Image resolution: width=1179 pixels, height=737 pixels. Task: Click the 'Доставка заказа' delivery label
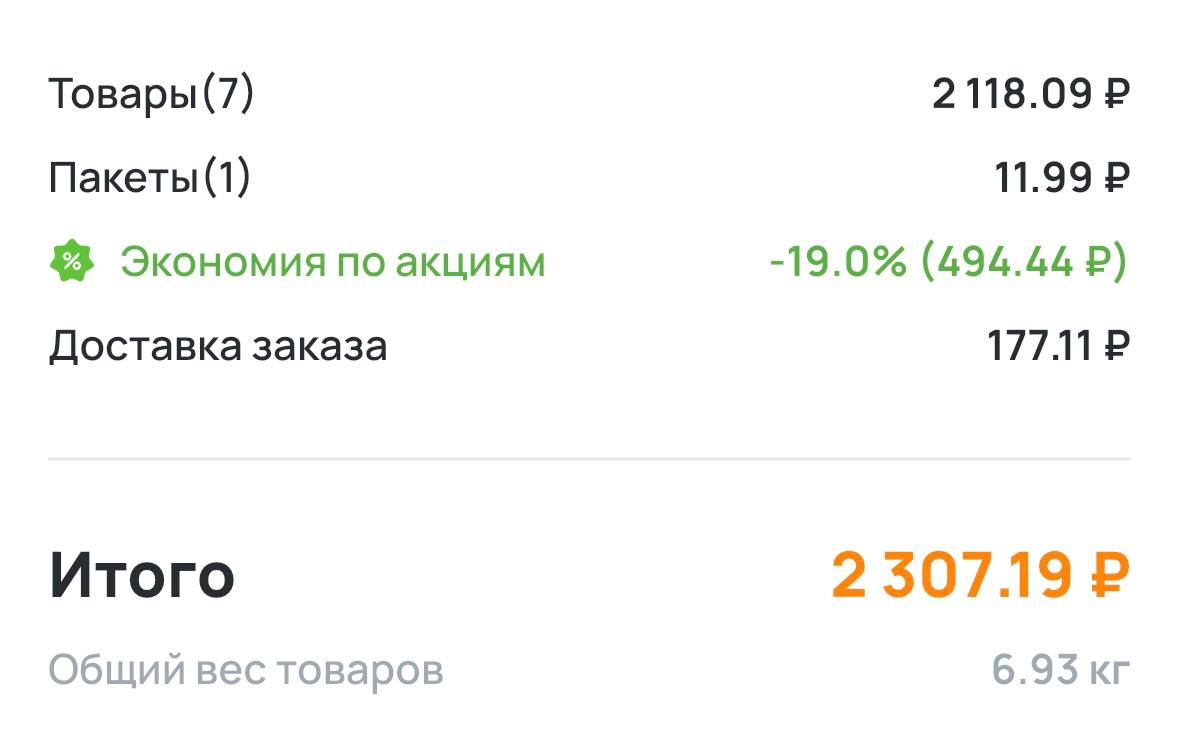point(218,346)
